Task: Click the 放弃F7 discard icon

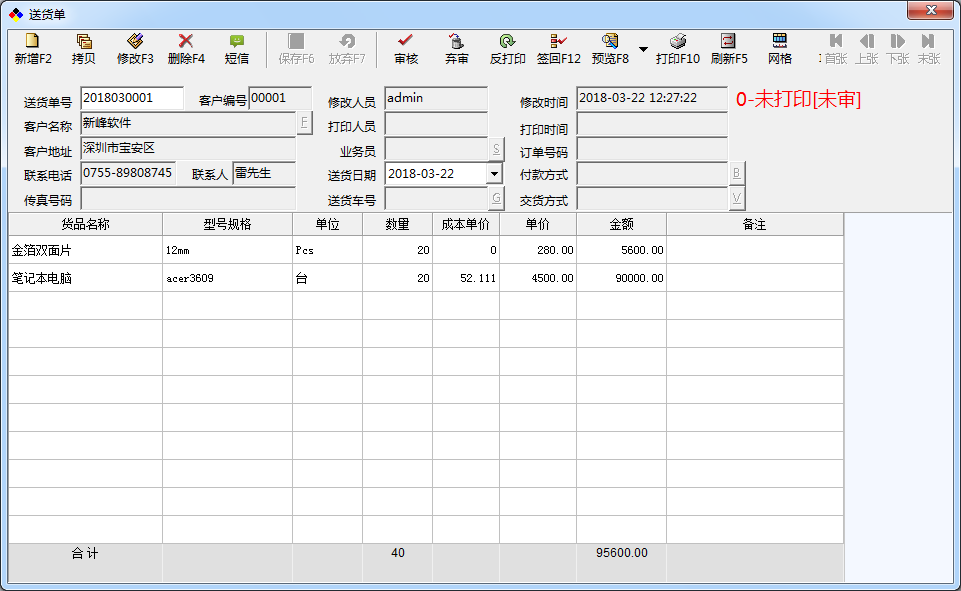Action: coord(347,41)
